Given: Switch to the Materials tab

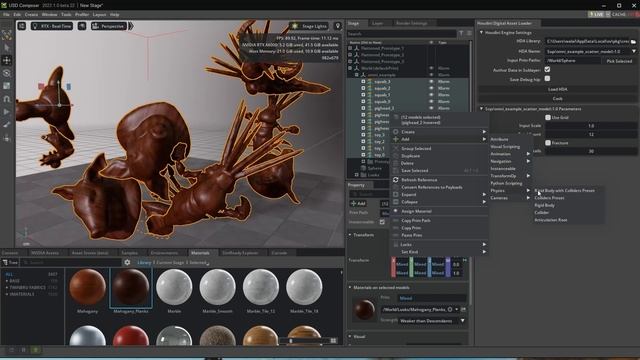Looking at the screenshot, I should 200,253.
